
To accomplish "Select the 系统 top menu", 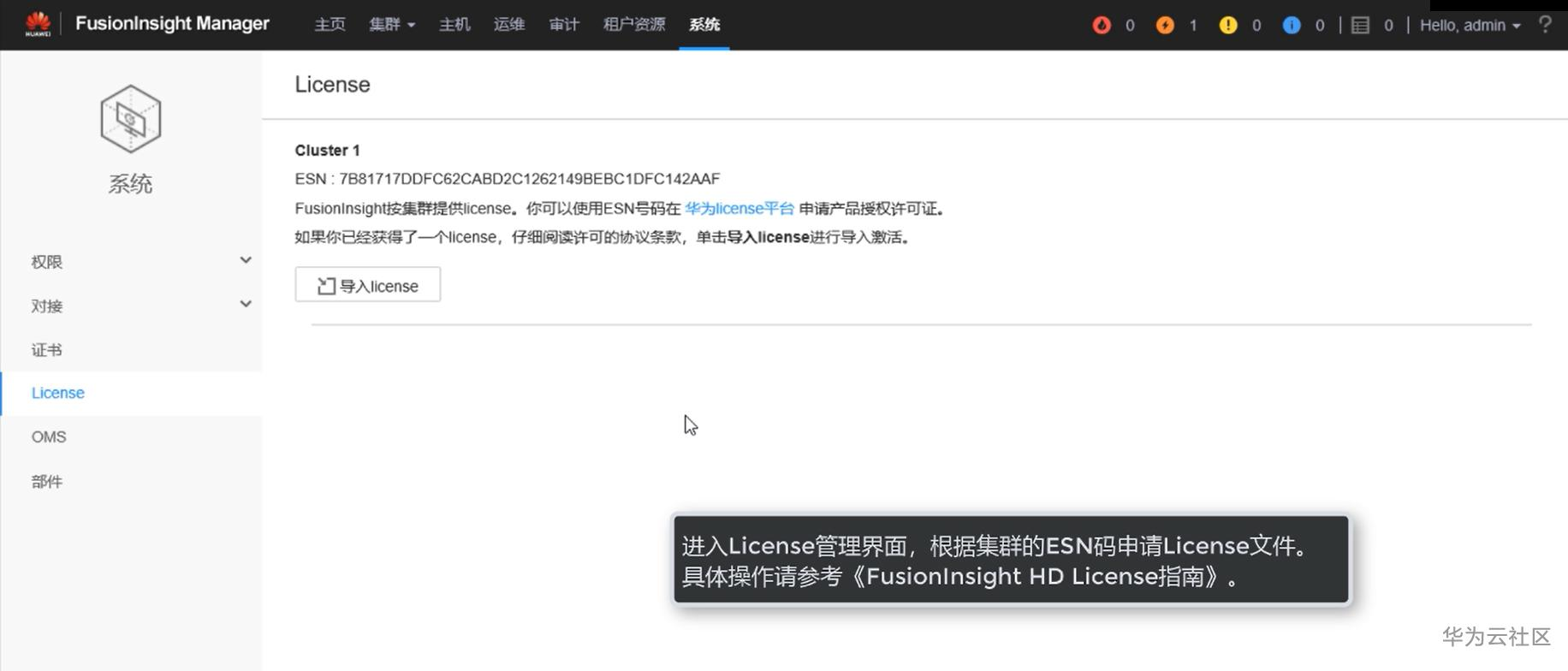I will (704, 25).
